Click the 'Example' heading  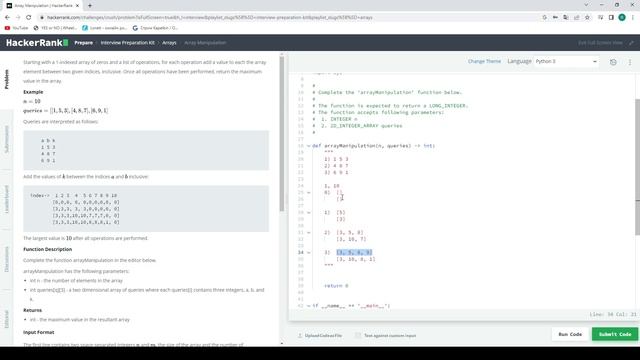pyautogui.click(x=33, y=92)
